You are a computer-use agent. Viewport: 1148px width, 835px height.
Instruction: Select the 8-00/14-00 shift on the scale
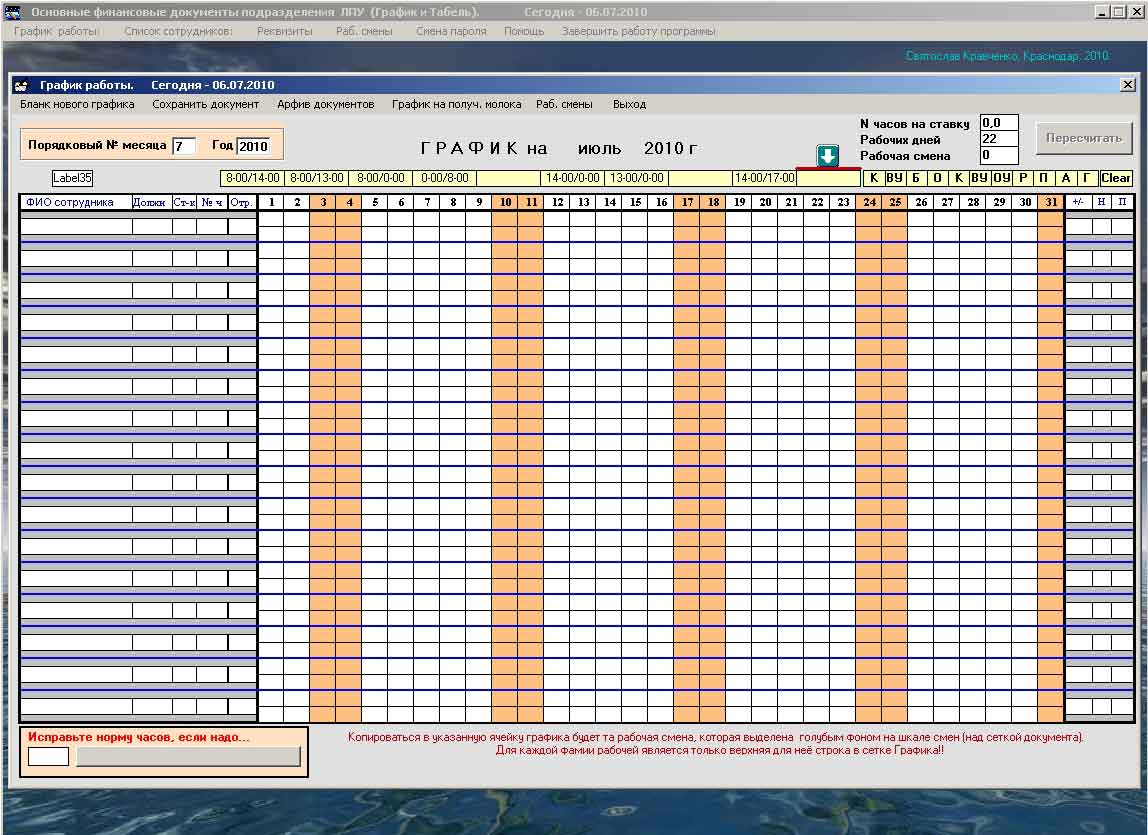tap(253, 178)
